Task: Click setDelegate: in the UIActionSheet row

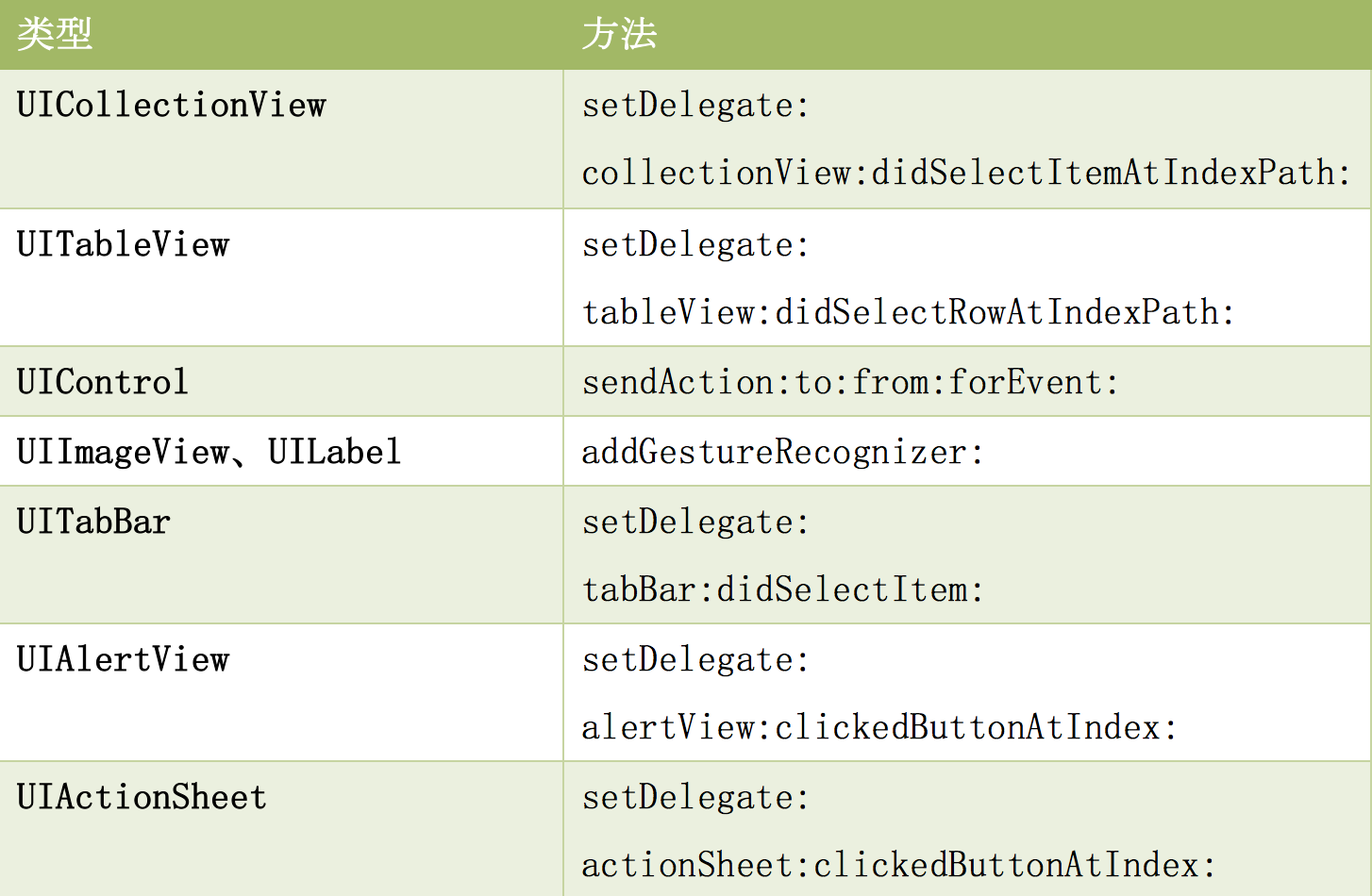Action: (695, 797)
